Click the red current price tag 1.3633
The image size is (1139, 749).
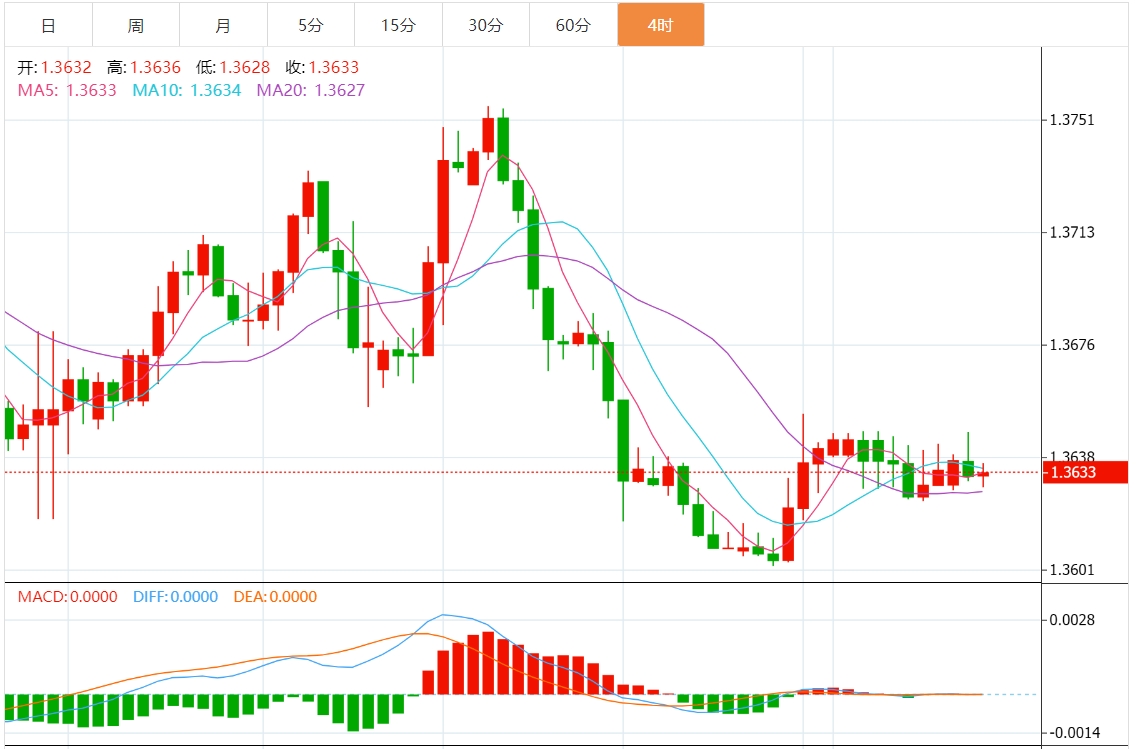[x=1085, y=472]
